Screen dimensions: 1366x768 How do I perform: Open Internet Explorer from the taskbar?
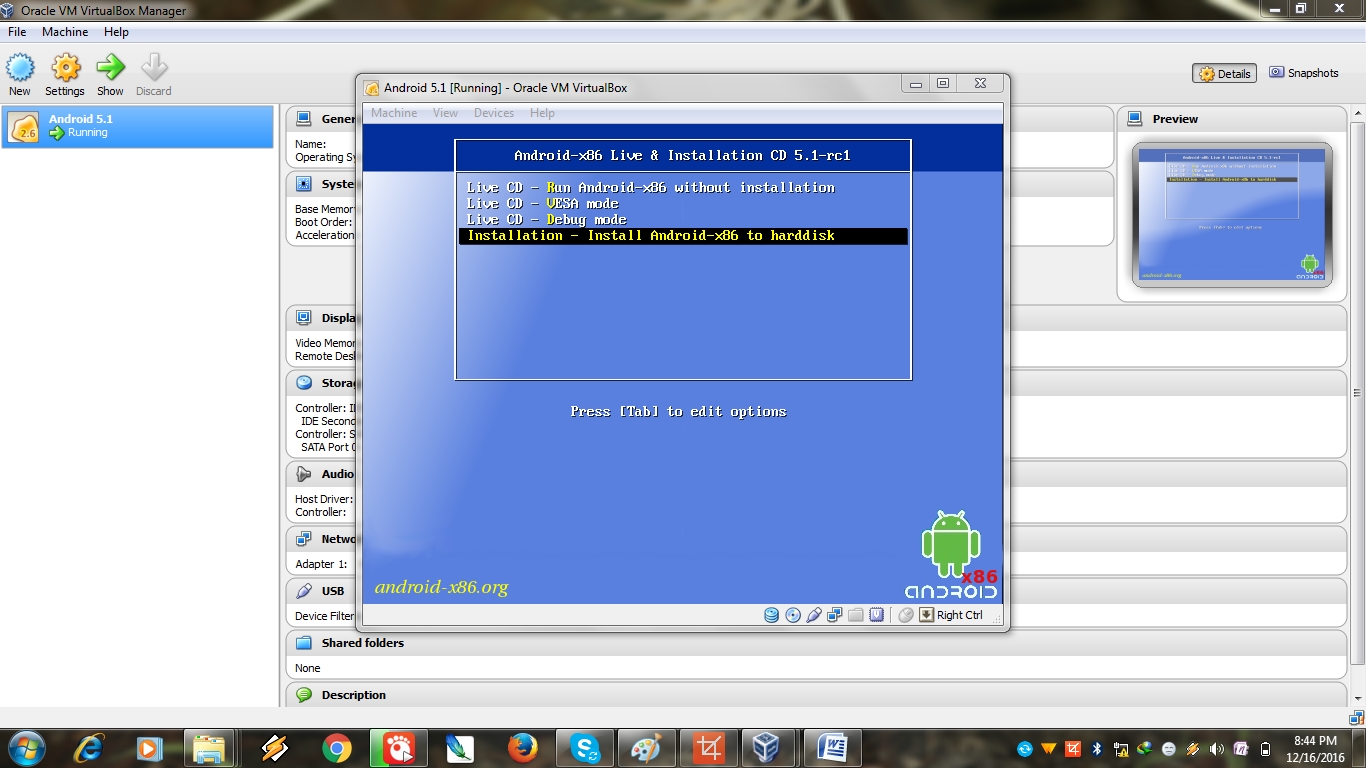click(88, 748)
